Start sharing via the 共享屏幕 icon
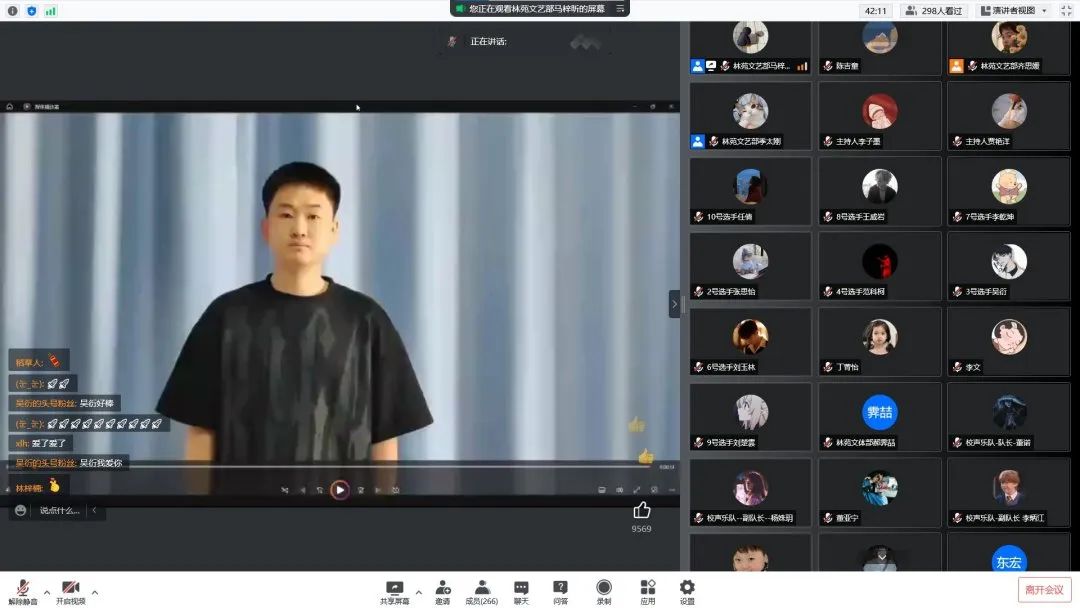Image resolution: width=1080 pixels, height=608 pixels. (x=395, y=587)
